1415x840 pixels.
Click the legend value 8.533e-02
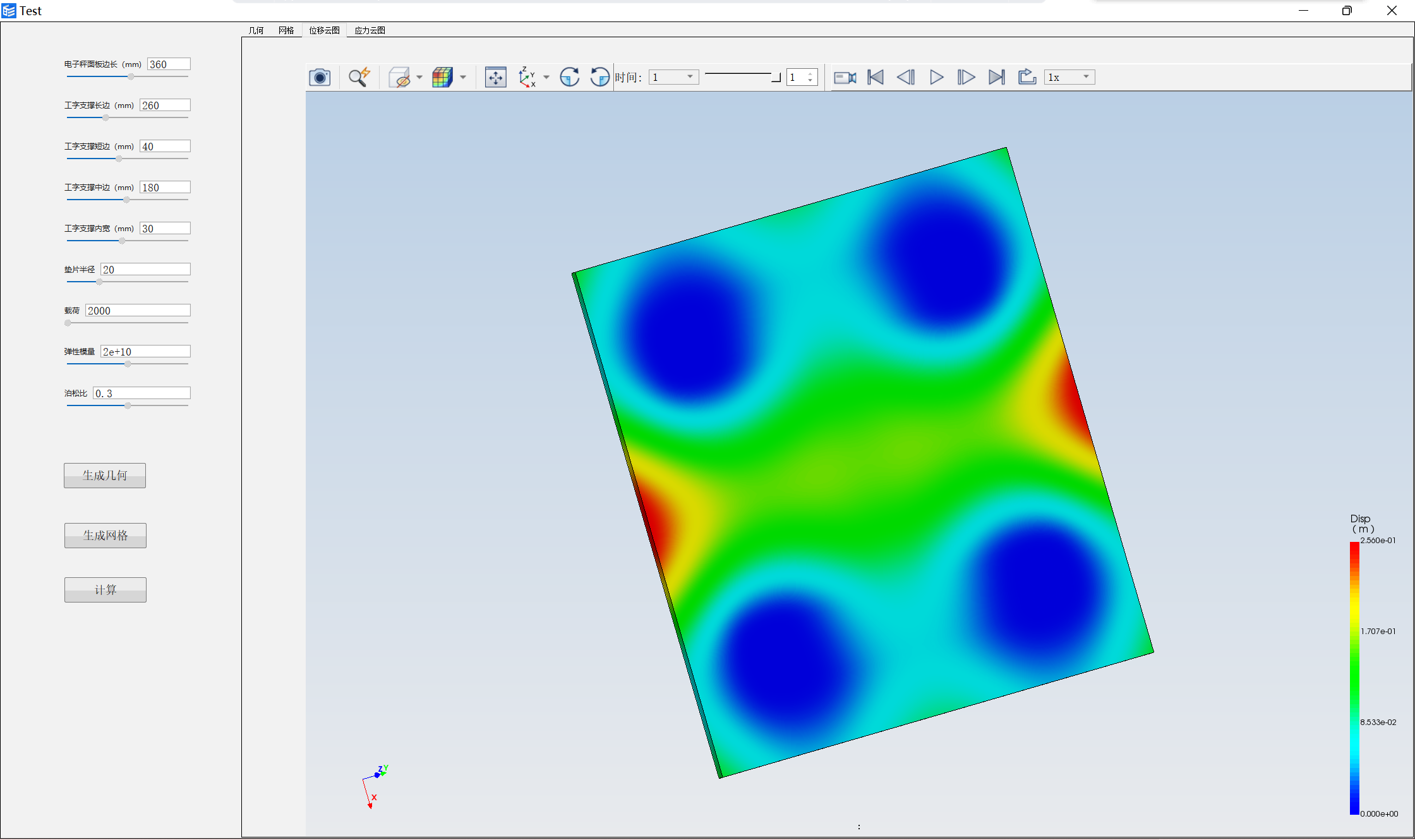pos(1378,723)
